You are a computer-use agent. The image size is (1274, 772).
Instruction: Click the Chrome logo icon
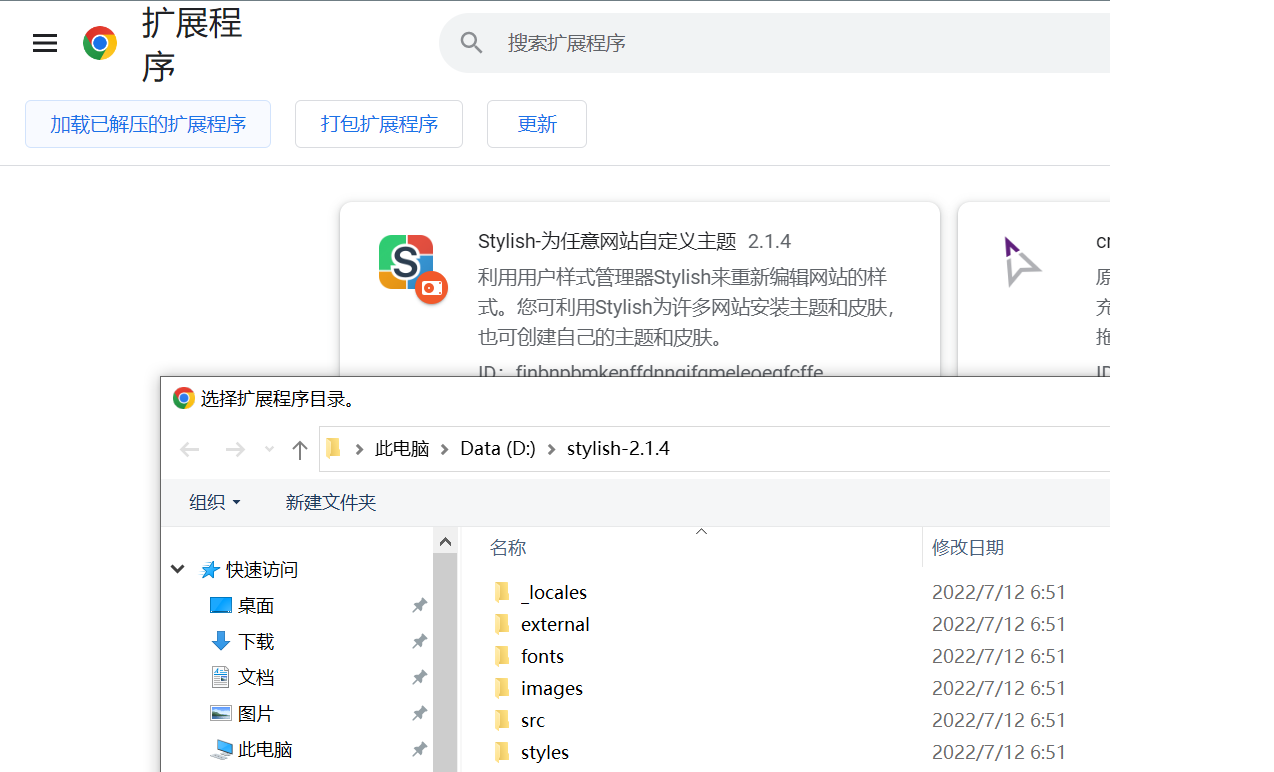tap(100, 43)
